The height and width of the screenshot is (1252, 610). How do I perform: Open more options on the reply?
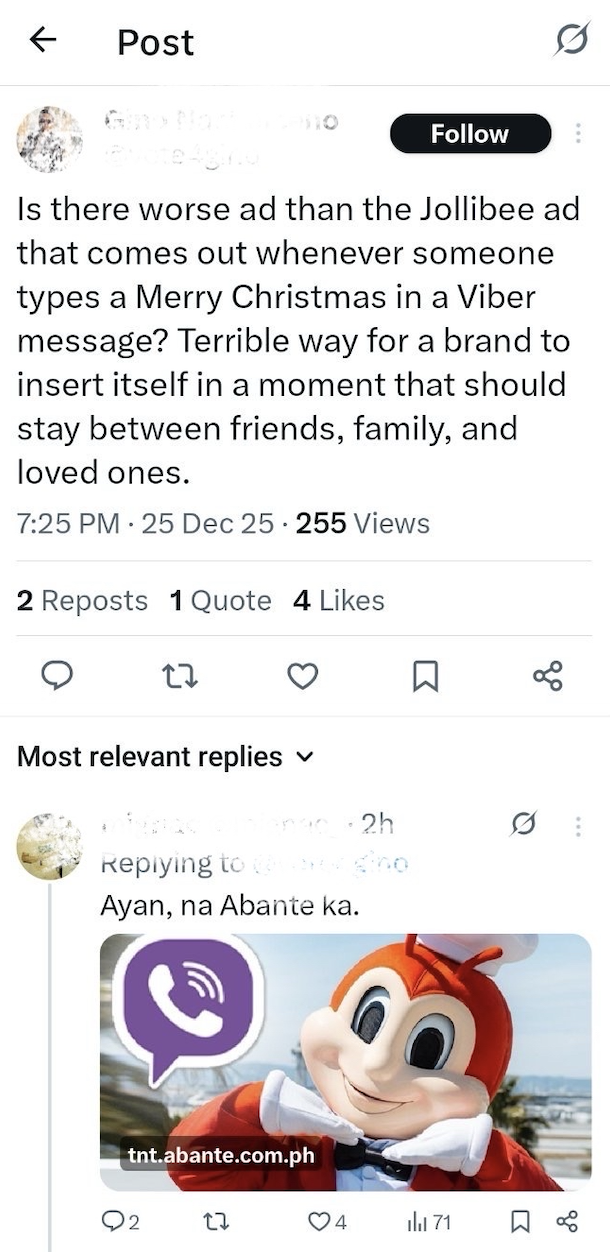tap(577, 826)
